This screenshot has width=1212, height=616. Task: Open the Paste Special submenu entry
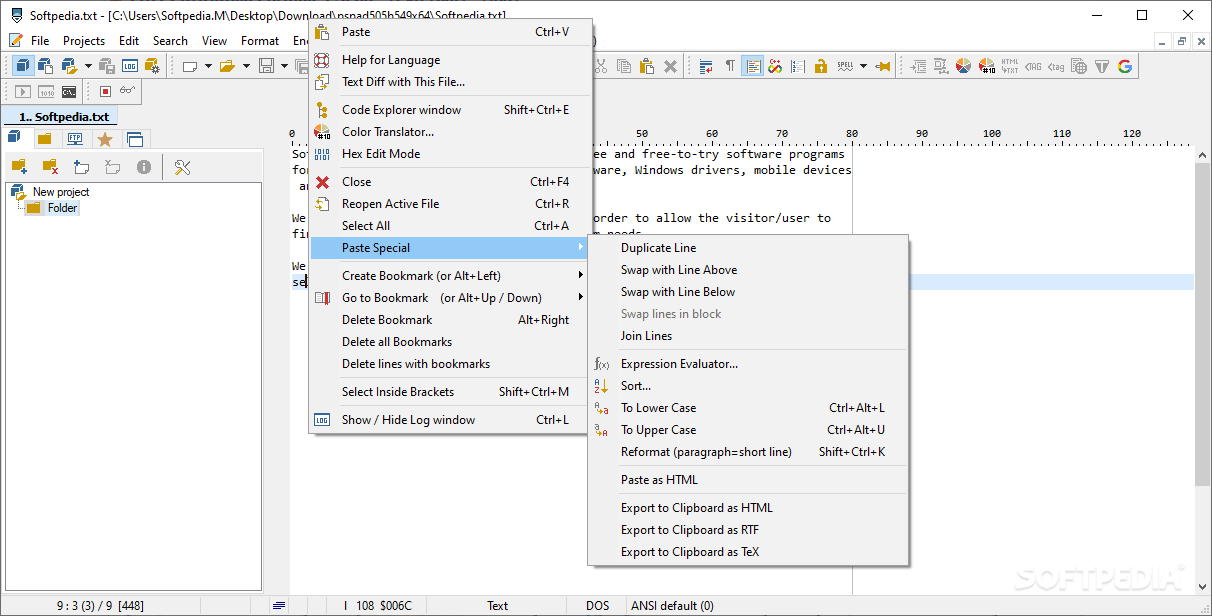(x=449, y=248)
